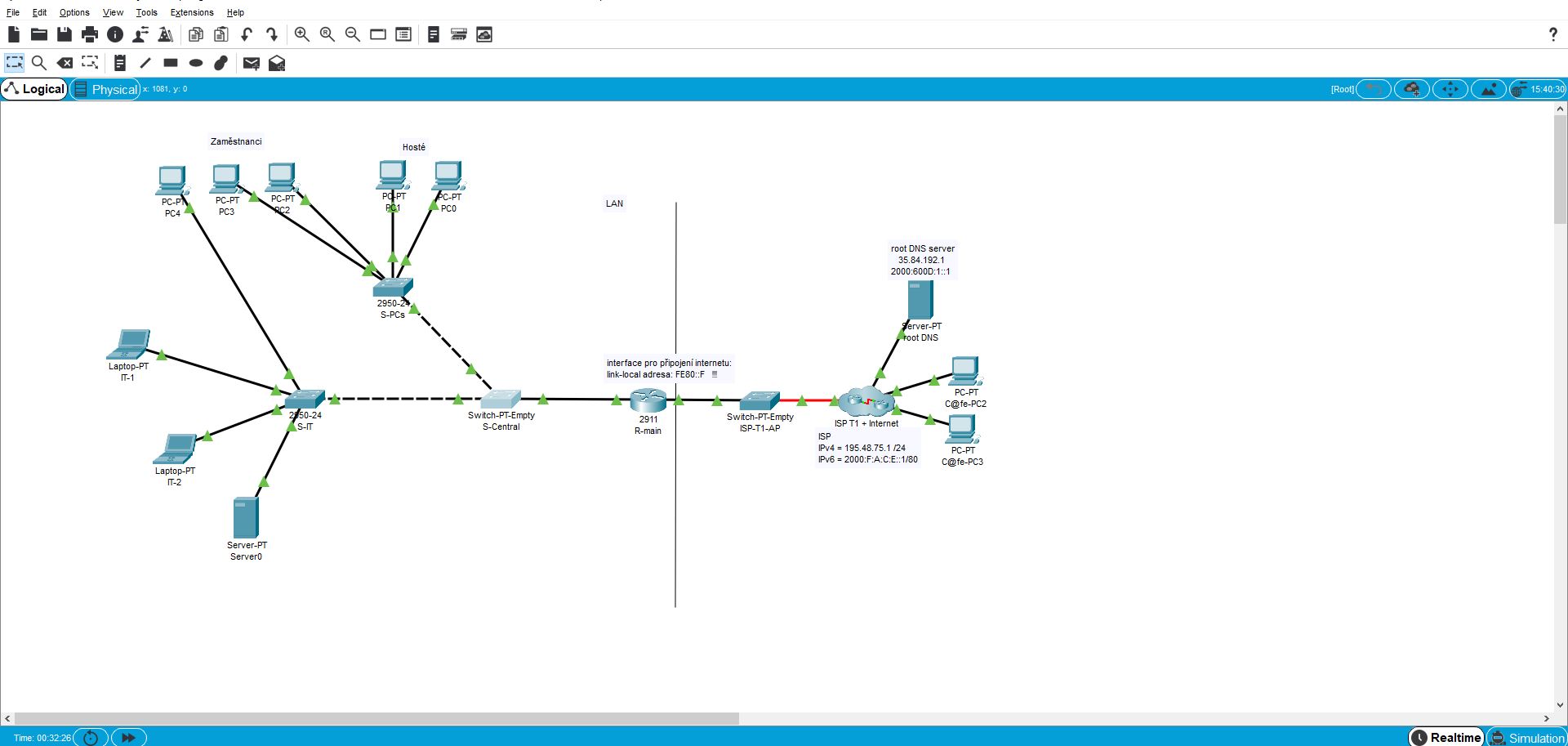1568x746 pixels.
Task: Select the Delete tool
Action: 65,63
